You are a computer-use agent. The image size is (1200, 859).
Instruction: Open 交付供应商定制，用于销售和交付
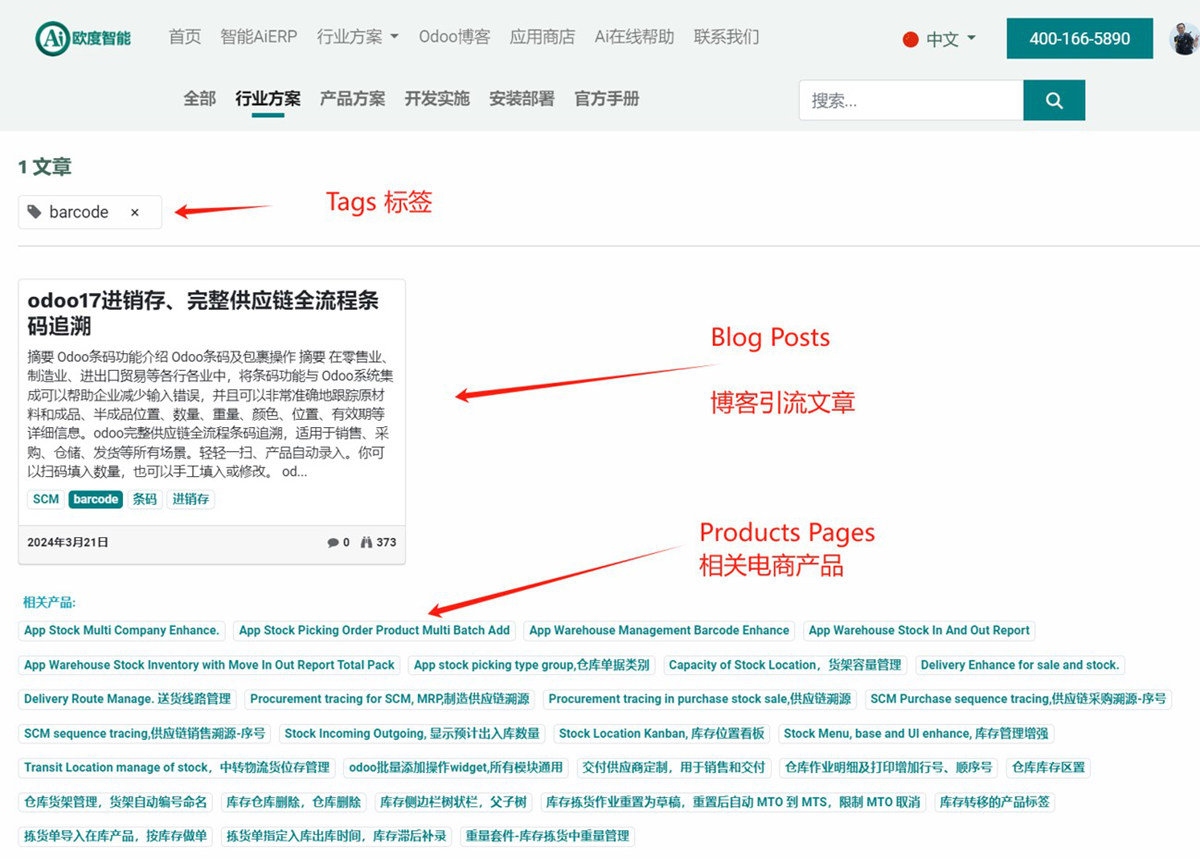coord(673,767)
